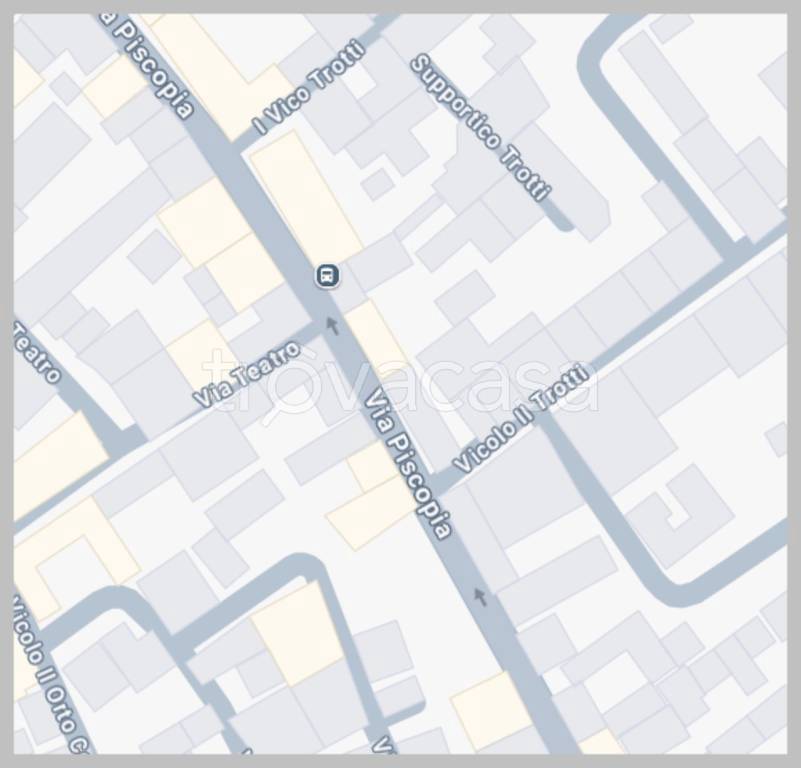Click the full Via Teatro street label
The width and height of the screenshot is (801, 768).
[246, 374]
